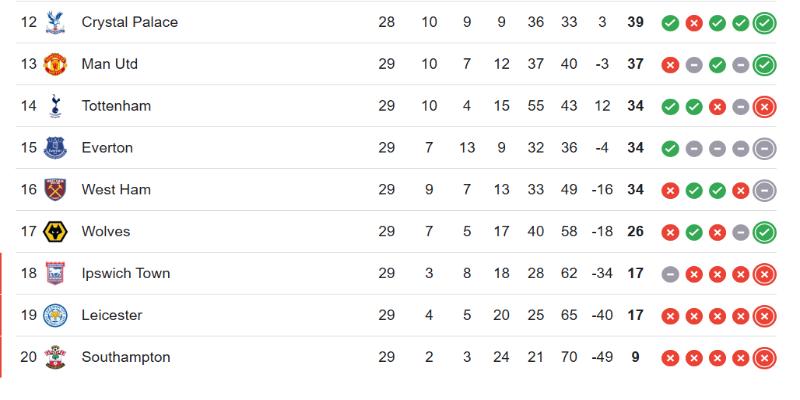The width and height of the screenshot is (800, 400).
Task: Click Leicester's 17 points value
Action: [635, 315]
